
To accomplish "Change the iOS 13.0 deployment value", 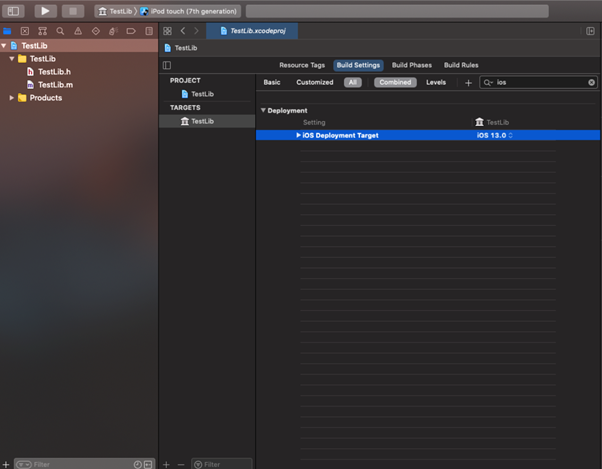I will pos(494,135).
